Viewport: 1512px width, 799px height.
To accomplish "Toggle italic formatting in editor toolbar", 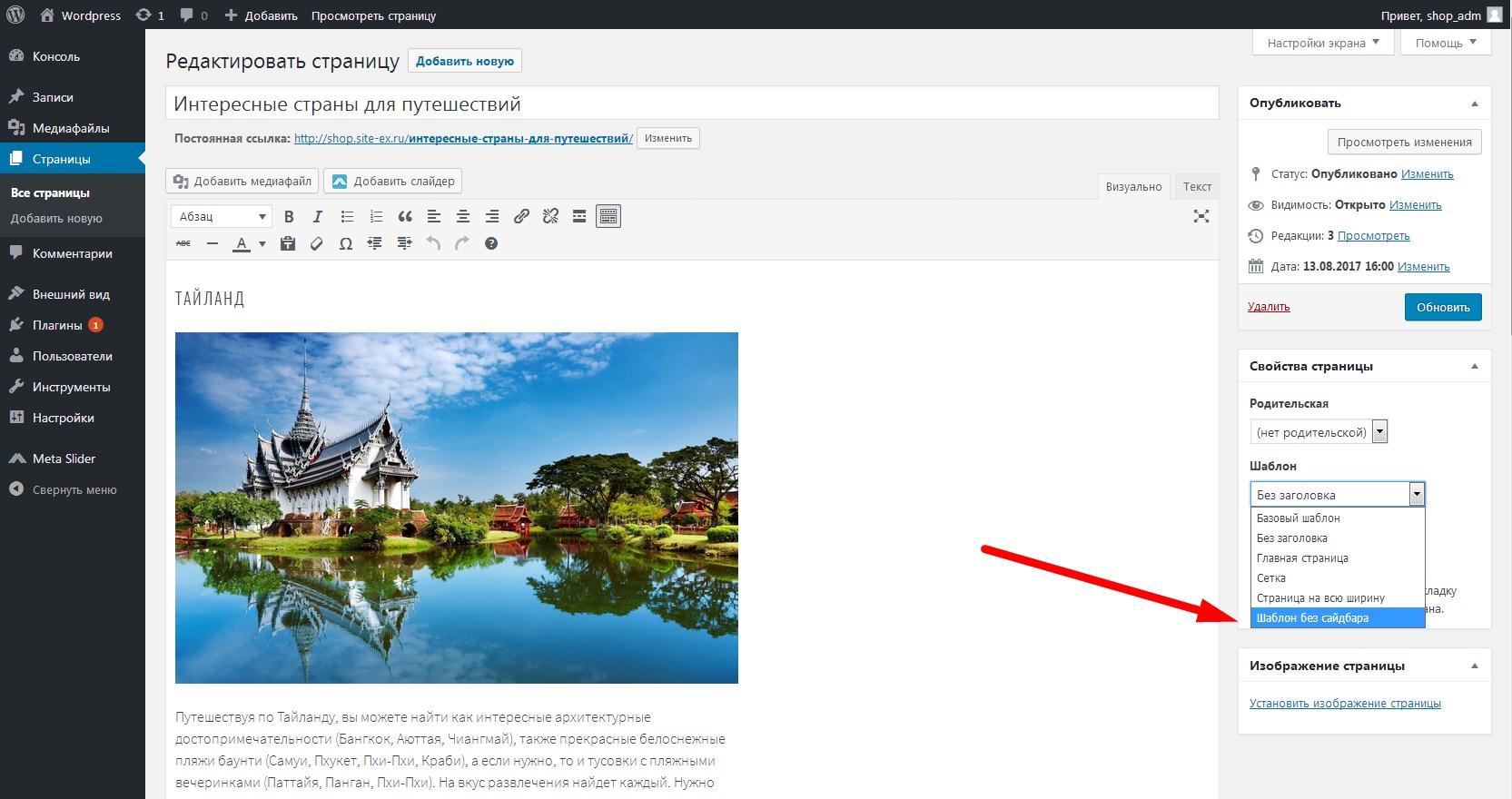I will [318, 216].
